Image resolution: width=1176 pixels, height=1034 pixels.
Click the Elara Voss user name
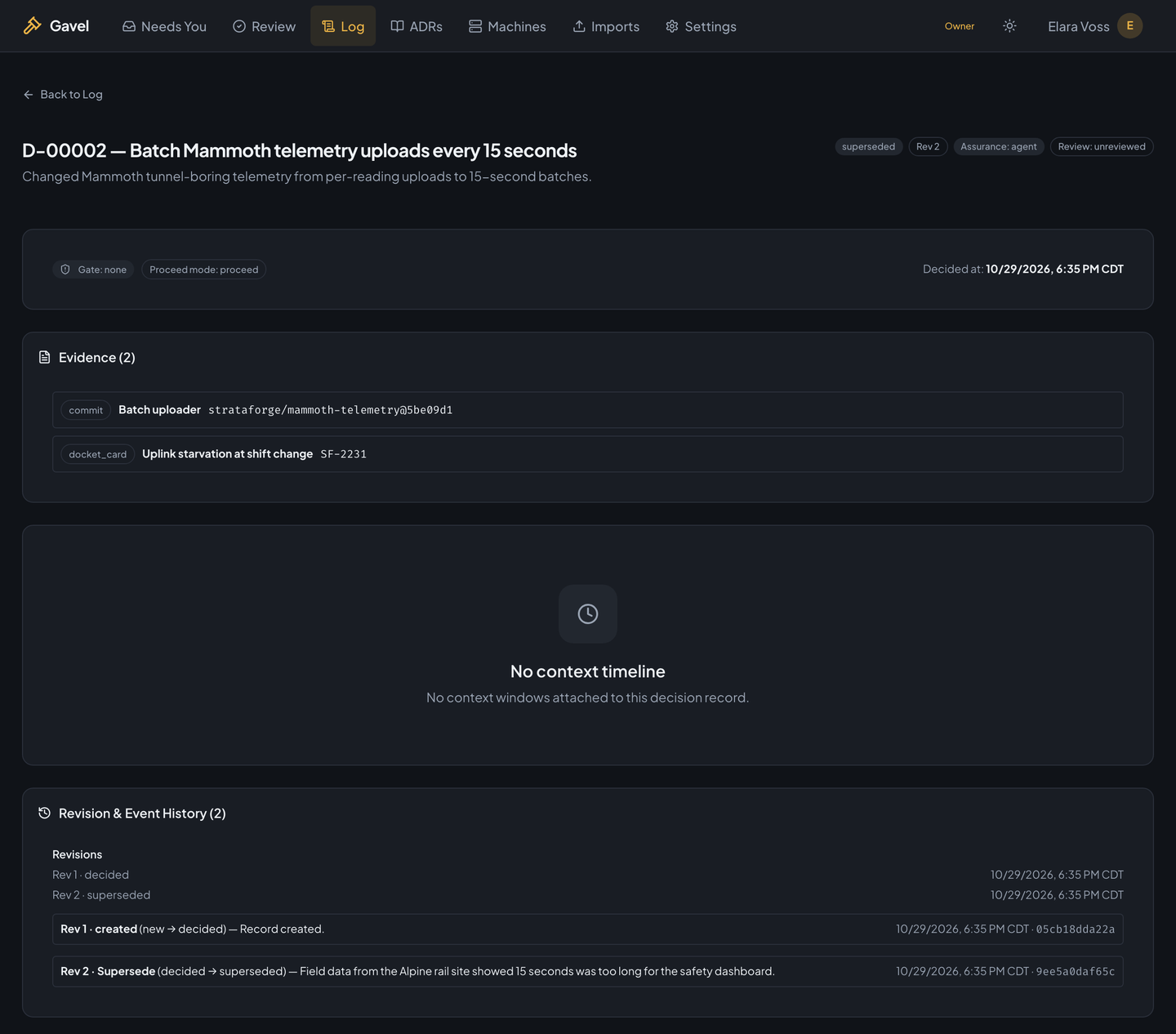1078,26
